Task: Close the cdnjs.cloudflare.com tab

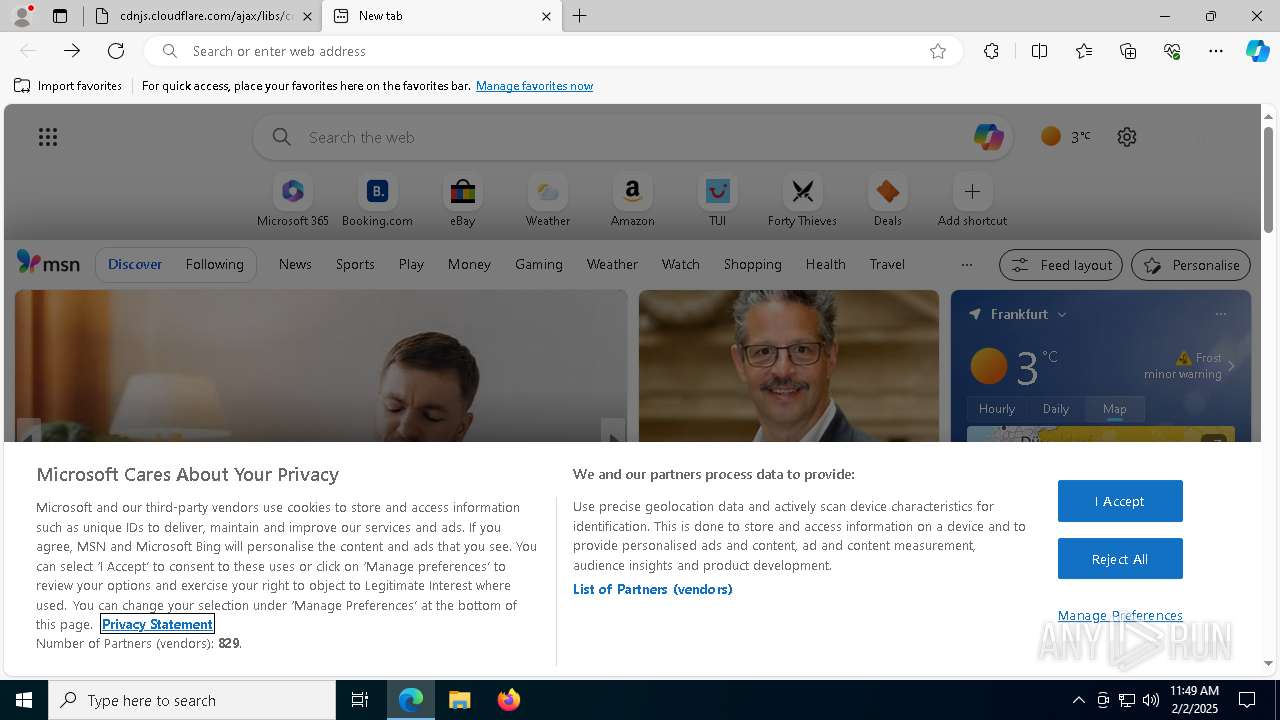Action: [307, 16]
